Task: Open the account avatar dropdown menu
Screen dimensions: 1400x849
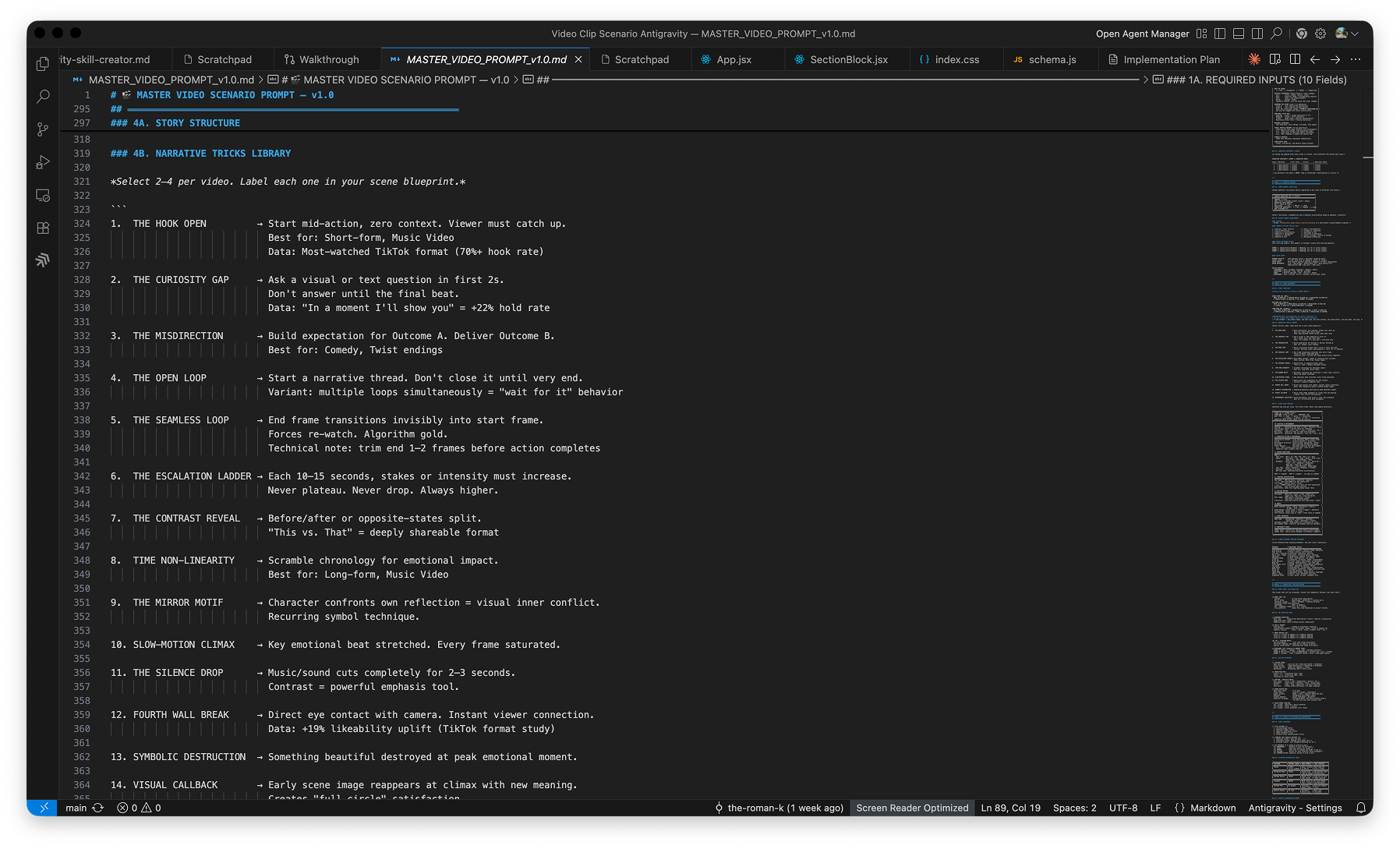Action: click(1346, 34)
